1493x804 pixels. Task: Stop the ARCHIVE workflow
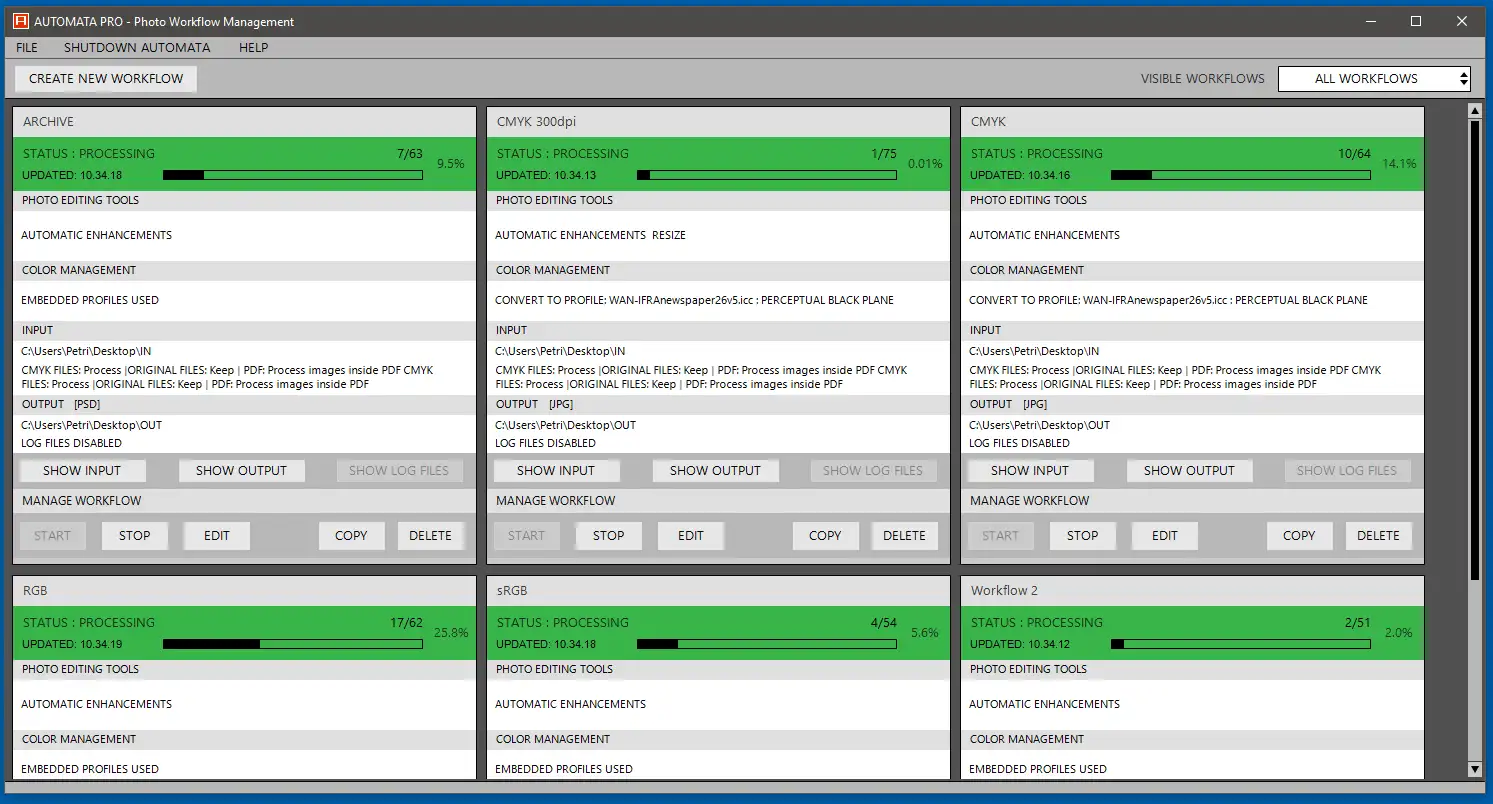click(135, 536)
